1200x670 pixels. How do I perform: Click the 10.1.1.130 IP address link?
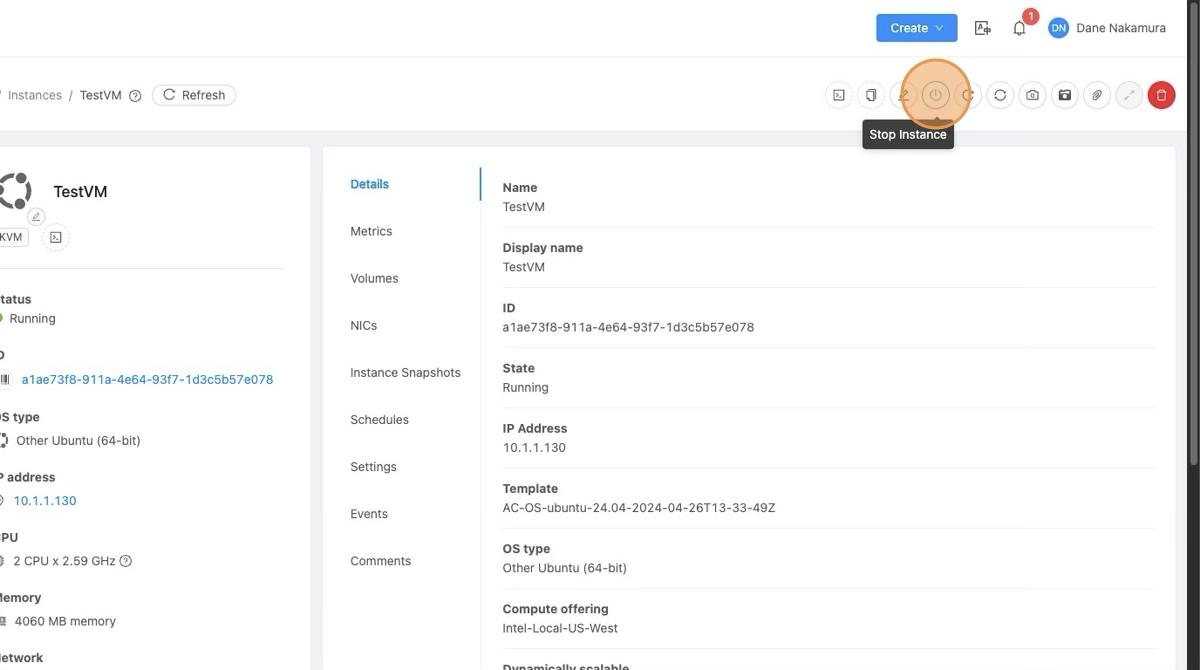45,500
